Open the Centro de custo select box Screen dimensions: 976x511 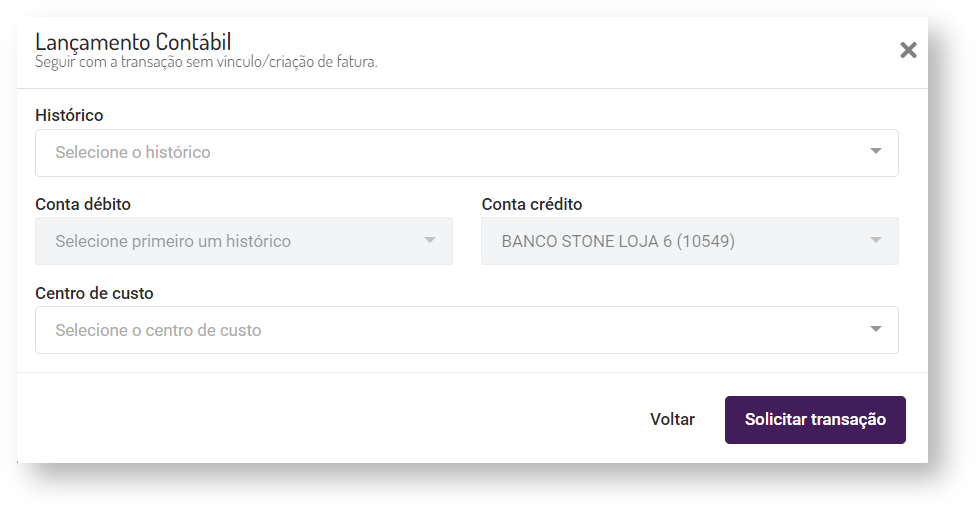point(466,330)
